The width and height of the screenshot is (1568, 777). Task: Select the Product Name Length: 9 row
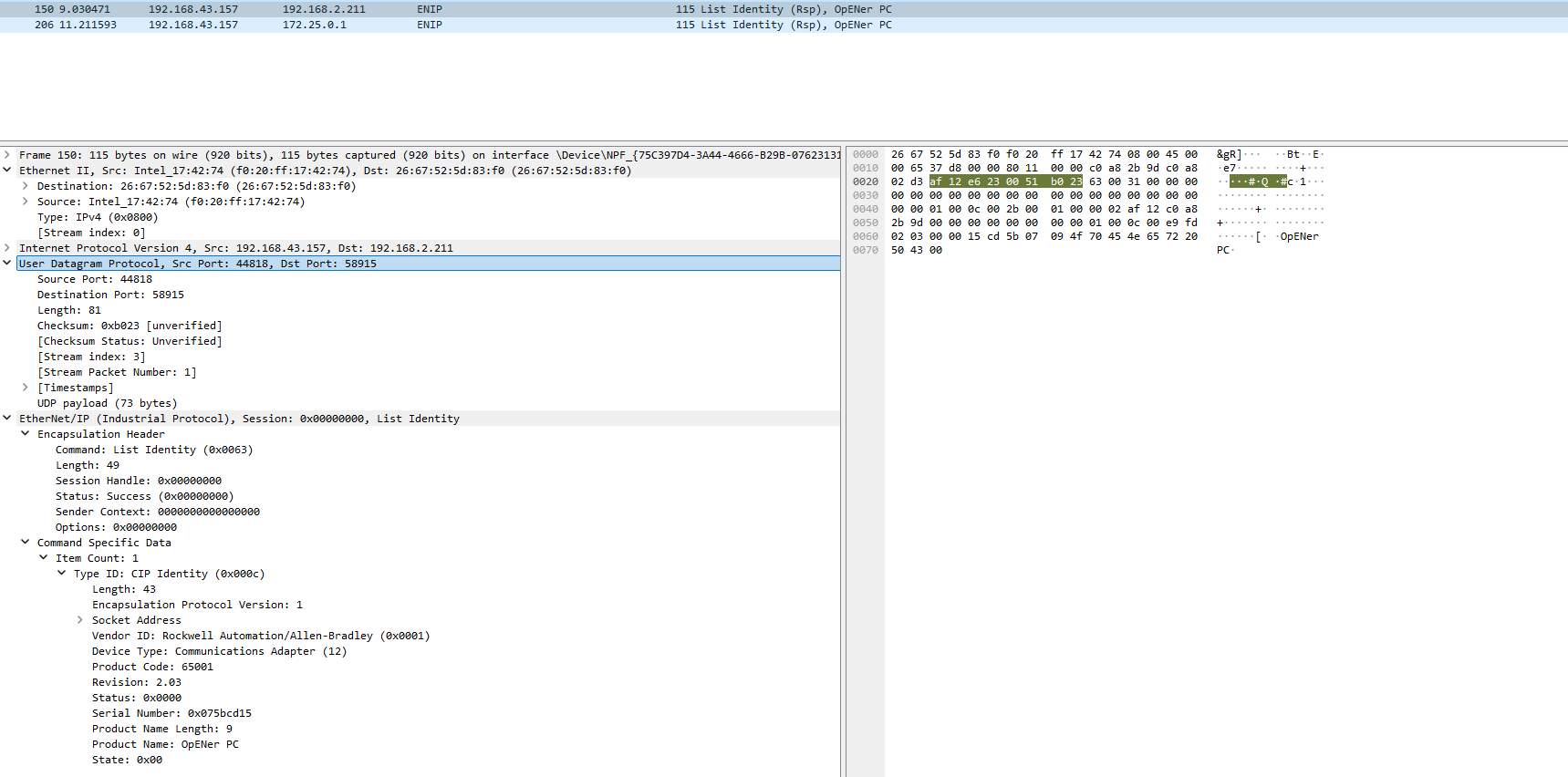162,729
